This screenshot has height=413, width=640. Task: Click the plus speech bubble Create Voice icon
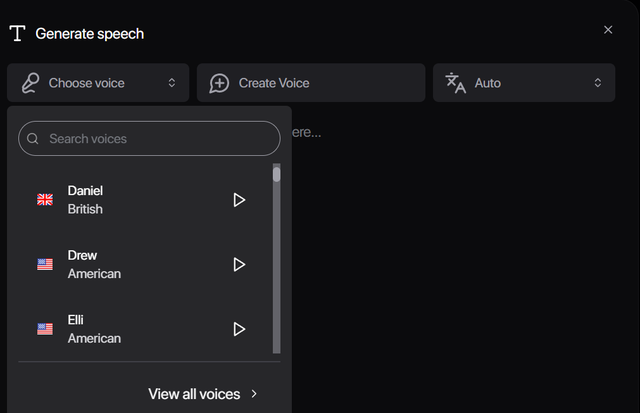tap(219, 83)
